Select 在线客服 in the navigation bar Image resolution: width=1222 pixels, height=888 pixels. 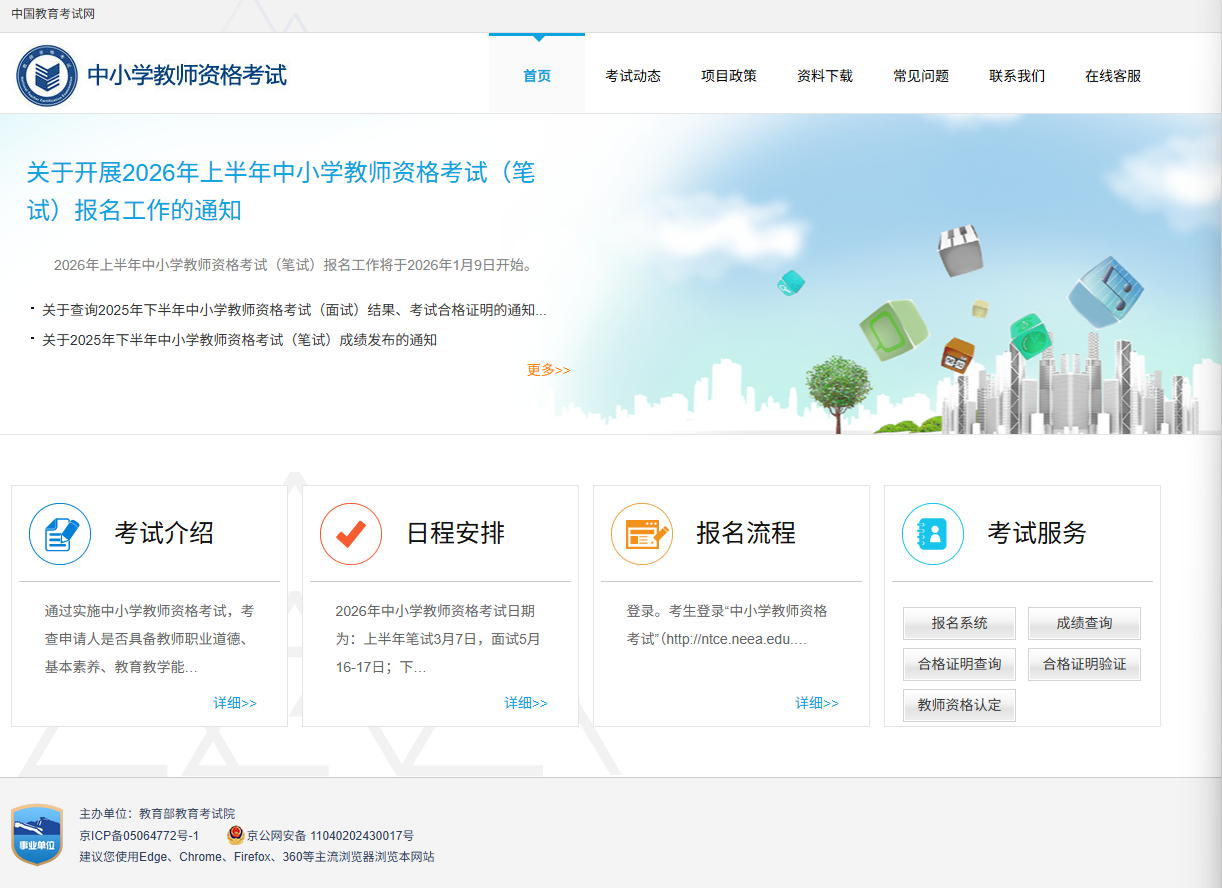point(1113,76)
